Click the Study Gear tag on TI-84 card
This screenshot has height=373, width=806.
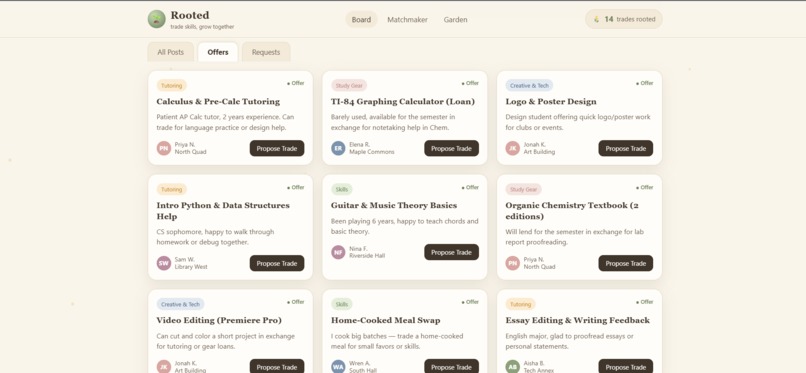pyautogui.click(x=349, y=86)
